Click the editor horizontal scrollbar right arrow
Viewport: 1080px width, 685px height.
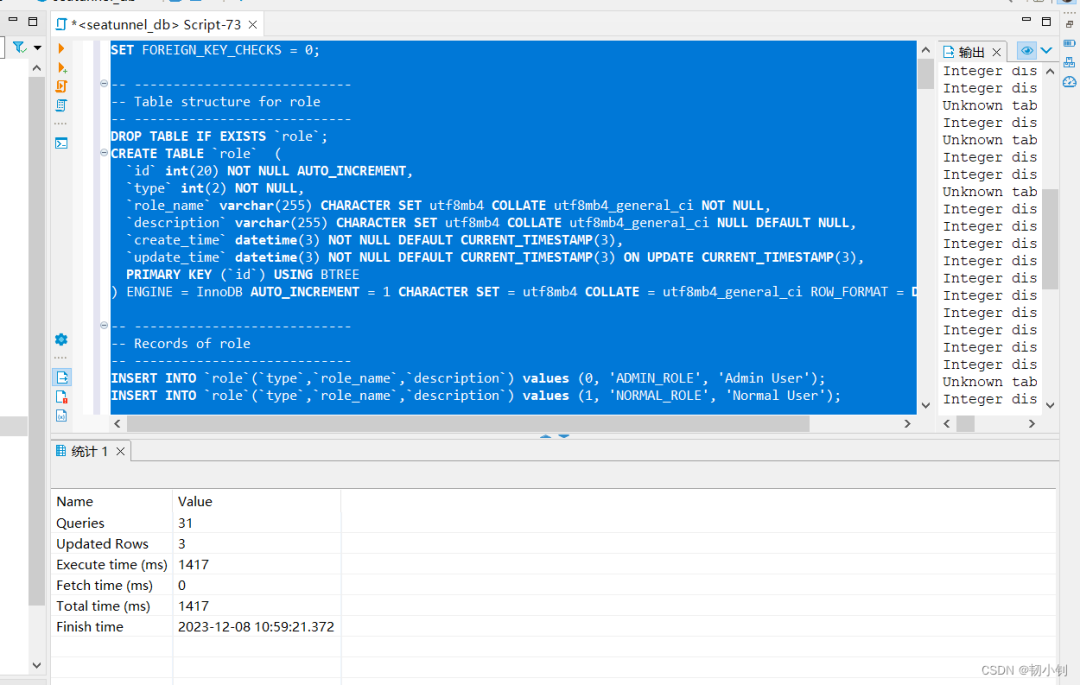(x=907, y=423)
